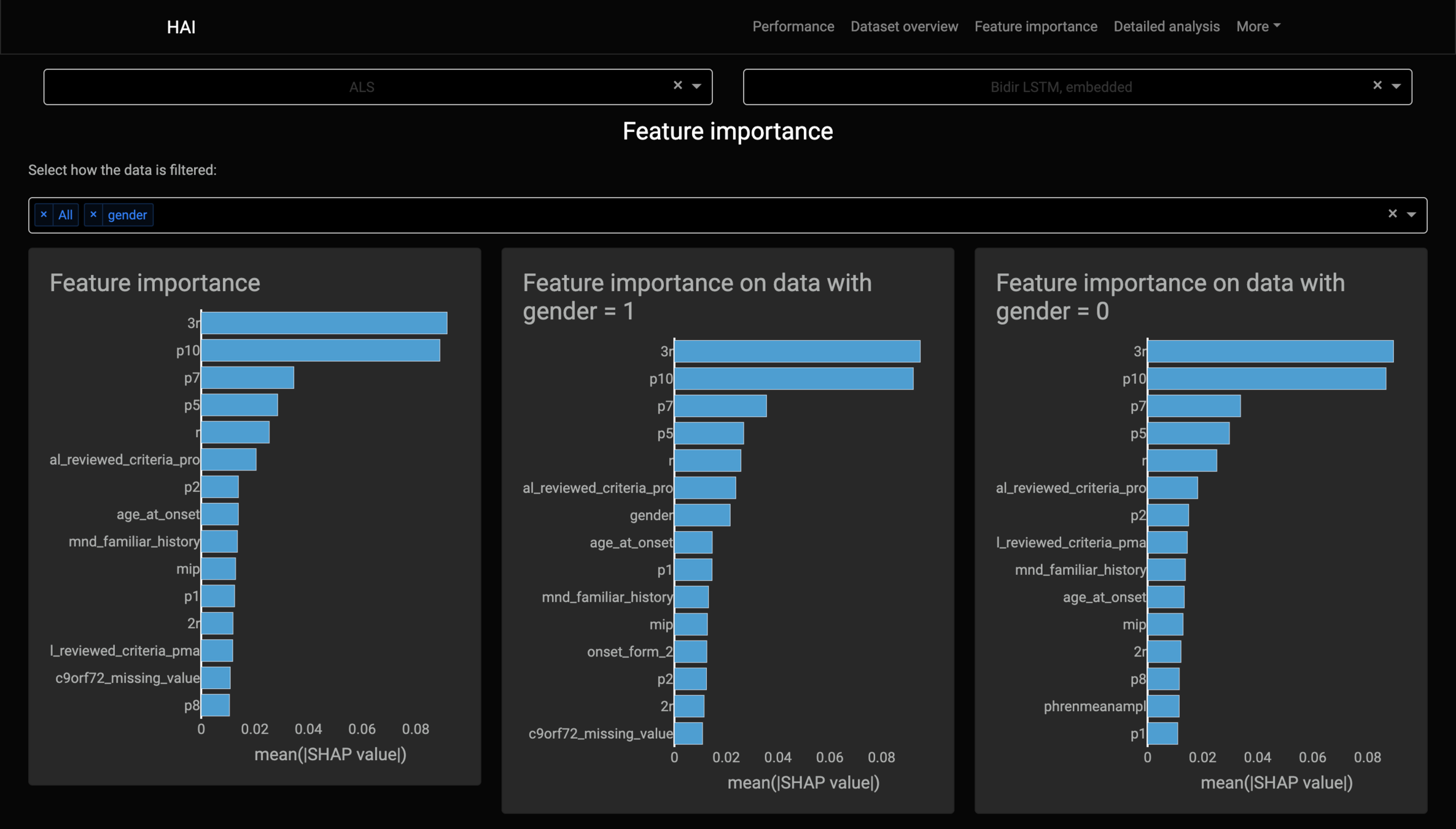Remove the gender filter tag
This screenshot has height=829, width=1456.
(93, 214)
